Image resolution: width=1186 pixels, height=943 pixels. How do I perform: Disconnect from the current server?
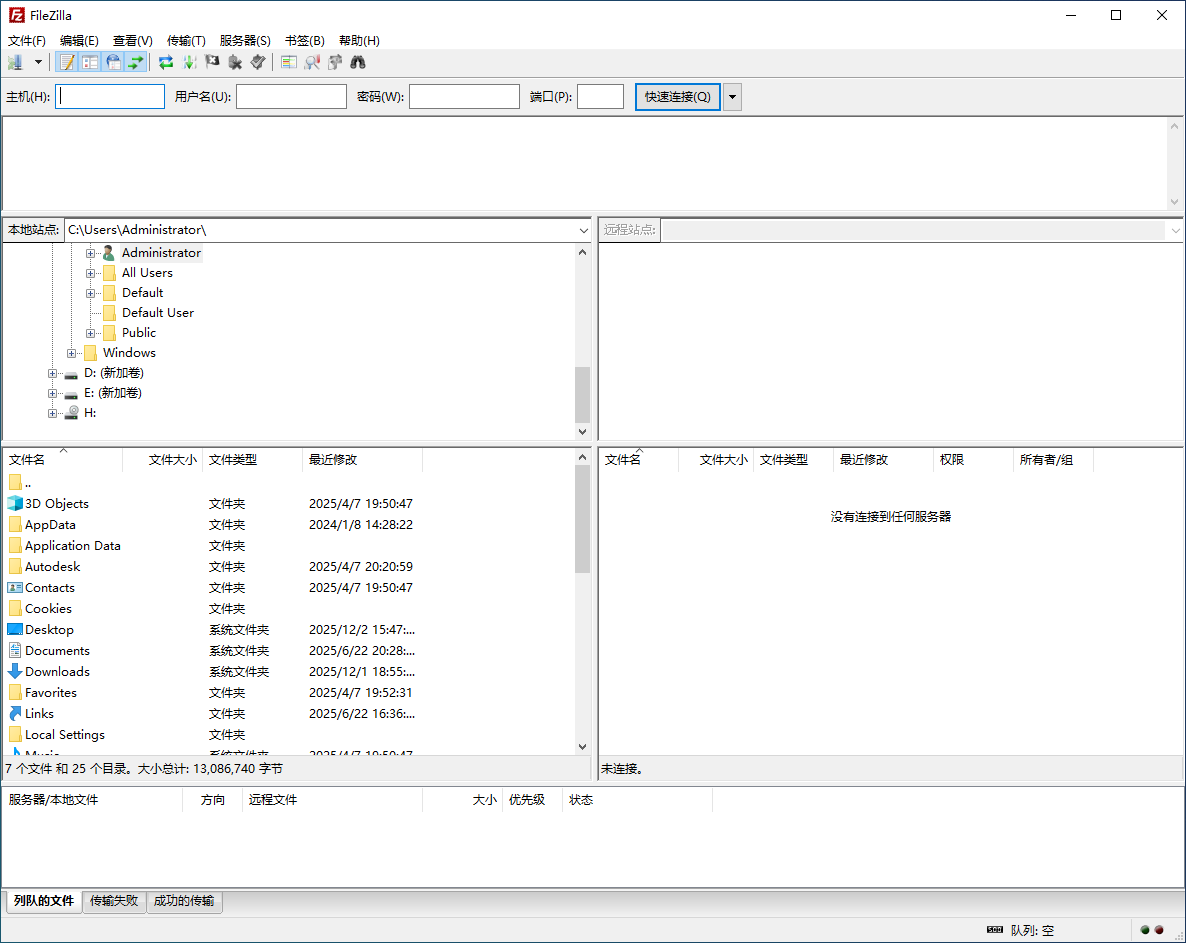(235, 62)
